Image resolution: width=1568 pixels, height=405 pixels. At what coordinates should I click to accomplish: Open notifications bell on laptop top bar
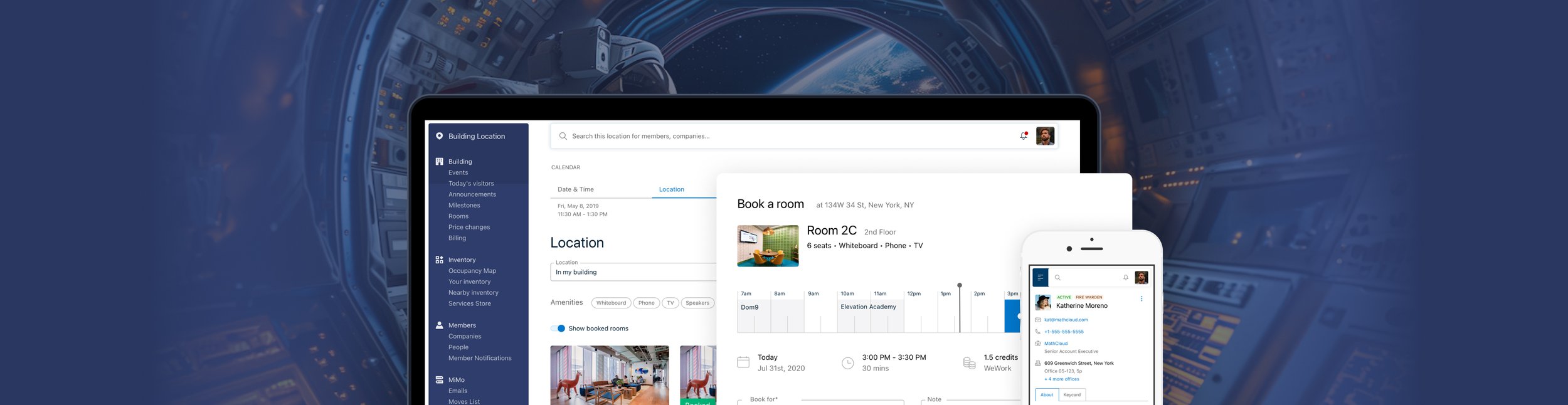(1024, 135)
